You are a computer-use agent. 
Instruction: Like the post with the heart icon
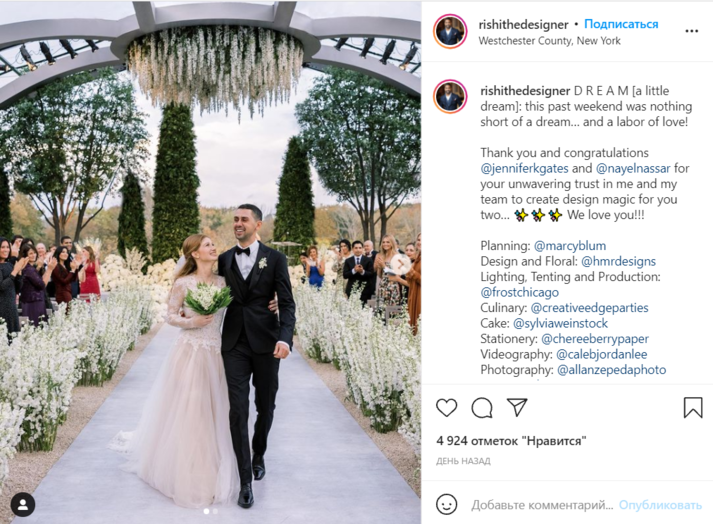[446, 408]
